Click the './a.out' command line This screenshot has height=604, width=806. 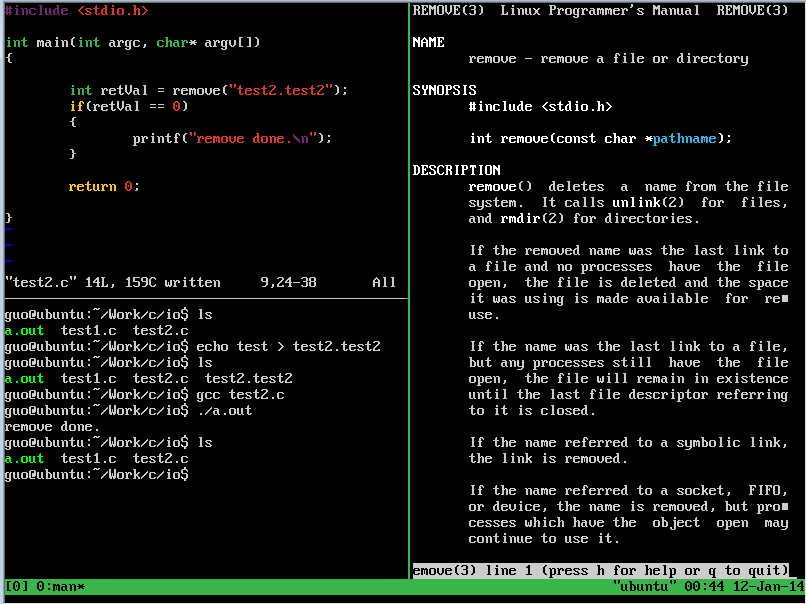pyautogui.click(x=129, y=410)
